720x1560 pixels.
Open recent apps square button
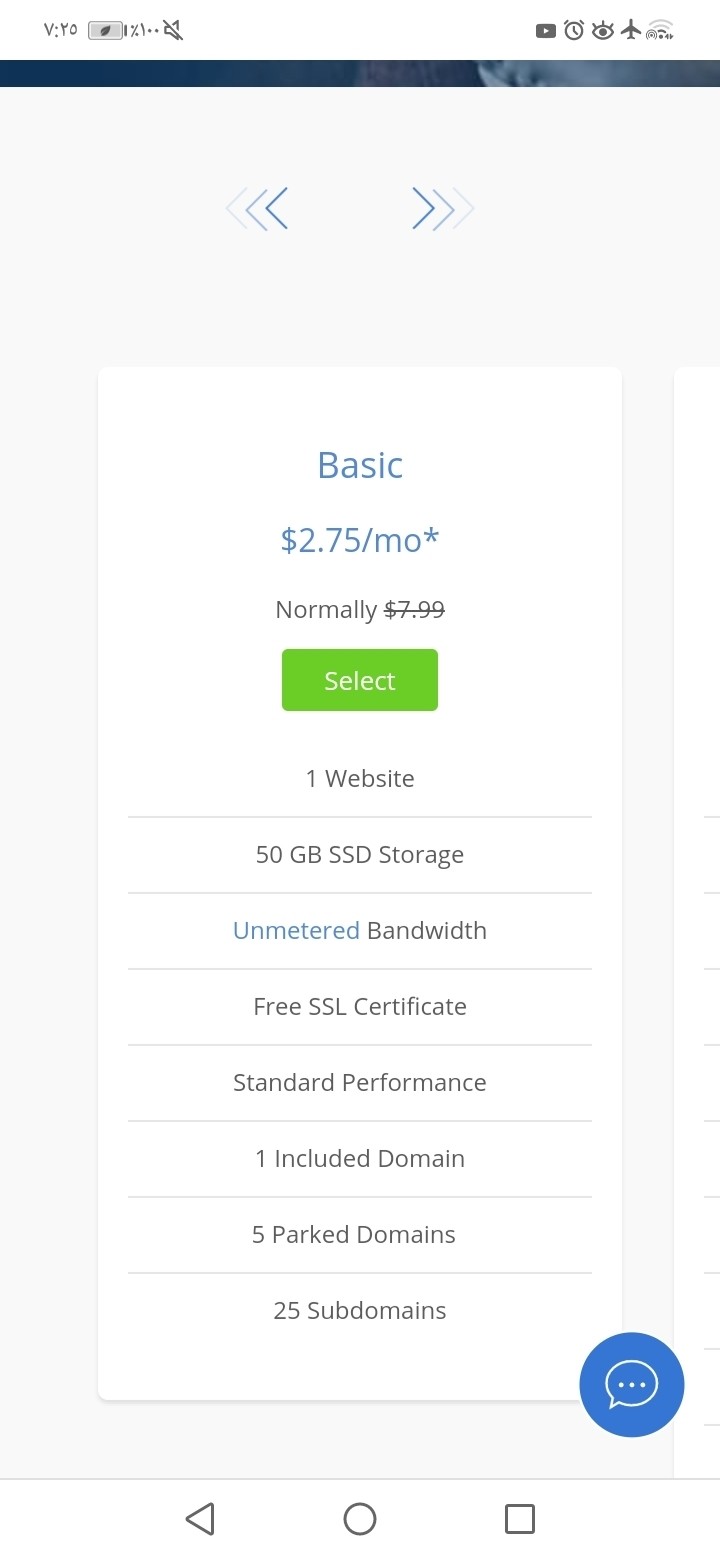(x=520, y=1519)
